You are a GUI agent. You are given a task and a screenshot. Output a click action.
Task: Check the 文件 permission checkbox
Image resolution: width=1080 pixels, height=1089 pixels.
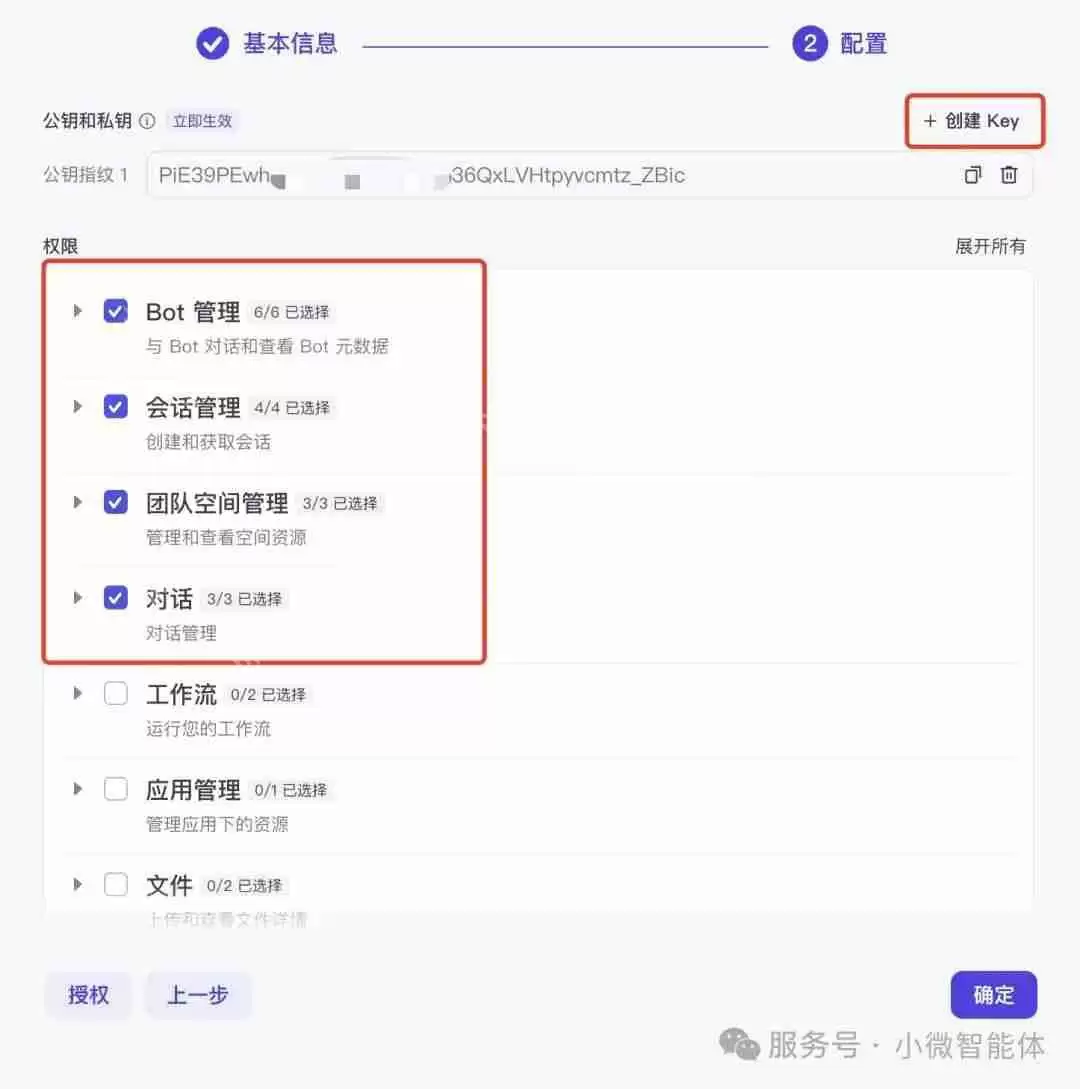116,884
